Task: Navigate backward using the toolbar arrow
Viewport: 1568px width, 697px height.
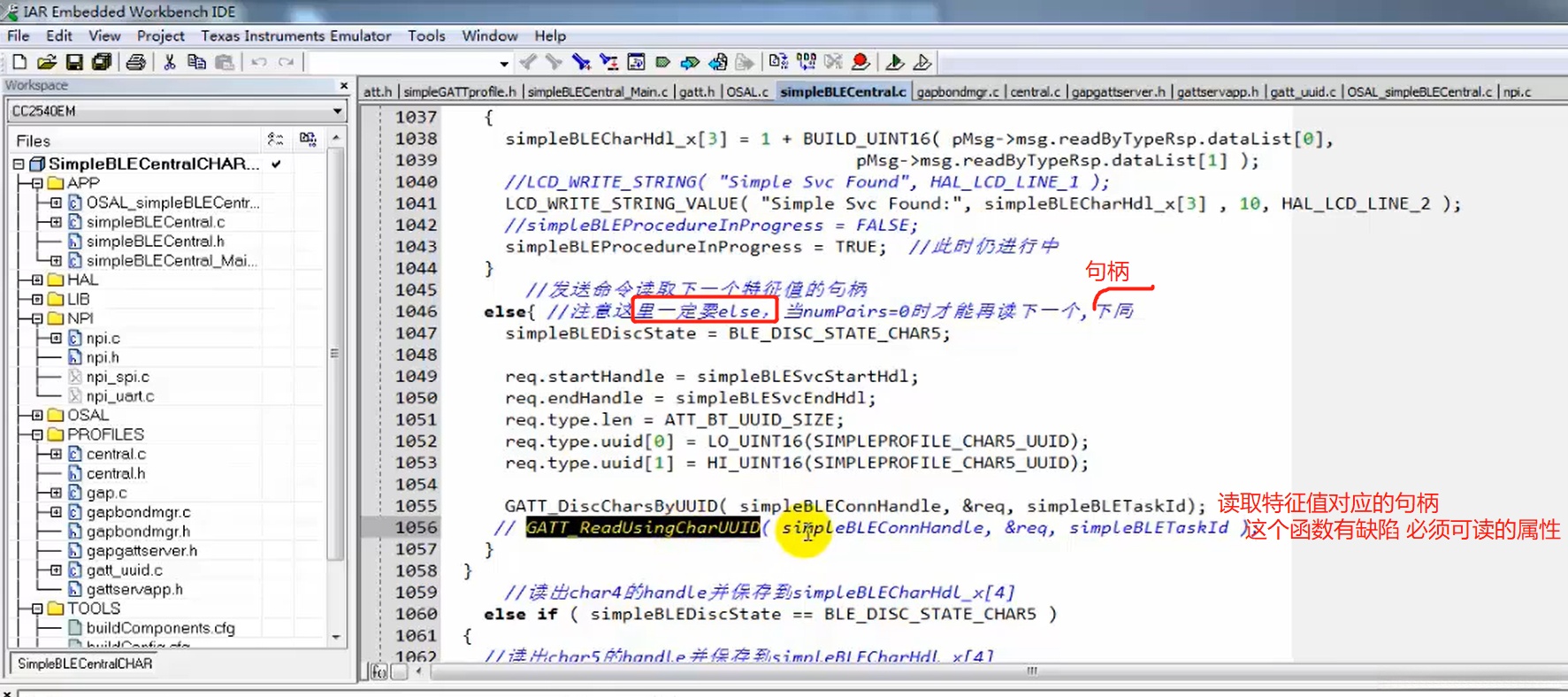Action: [718, 62]
